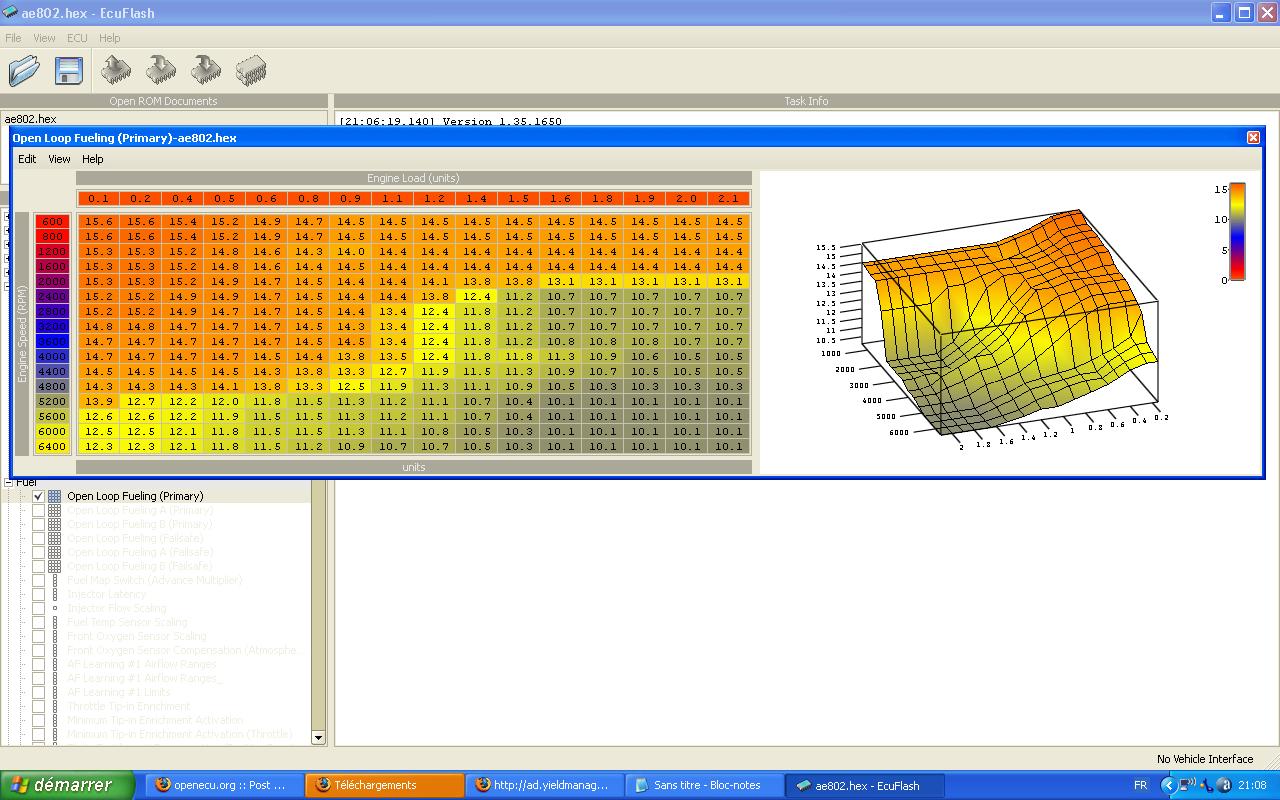Click the table icon beside Open Loop Fueling (Primary)
The width and height of the screenshot is (1280, 800).
tap(55, 496)
